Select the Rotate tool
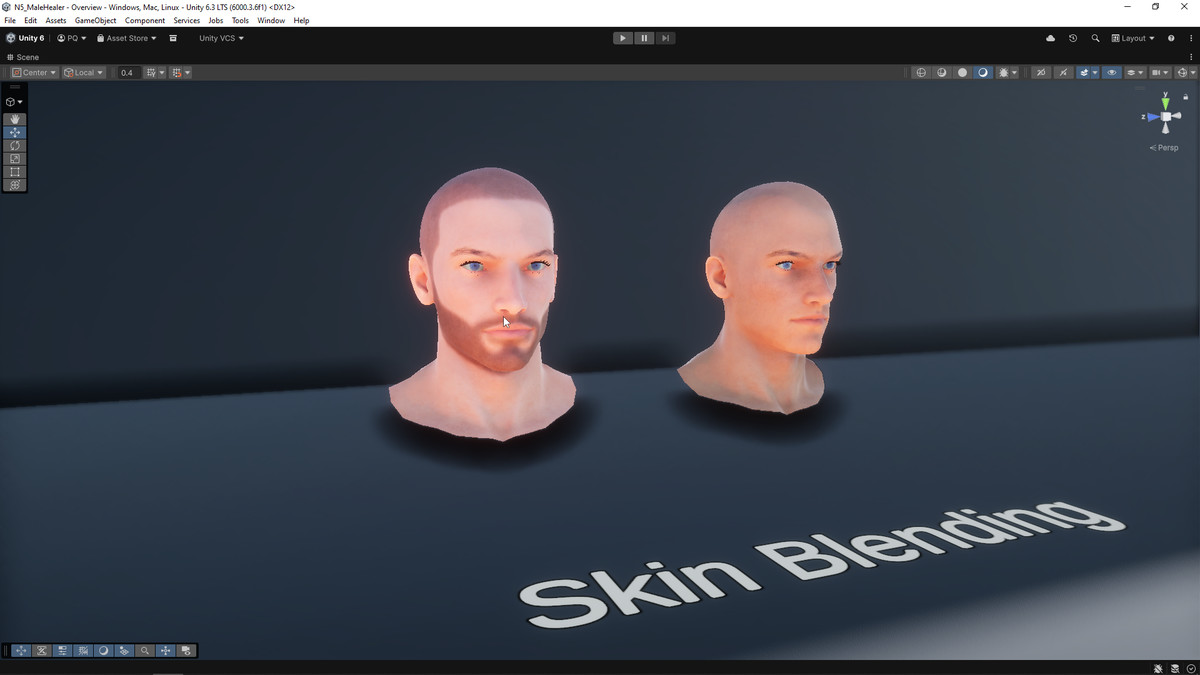1200x675 pixels. 15,146
